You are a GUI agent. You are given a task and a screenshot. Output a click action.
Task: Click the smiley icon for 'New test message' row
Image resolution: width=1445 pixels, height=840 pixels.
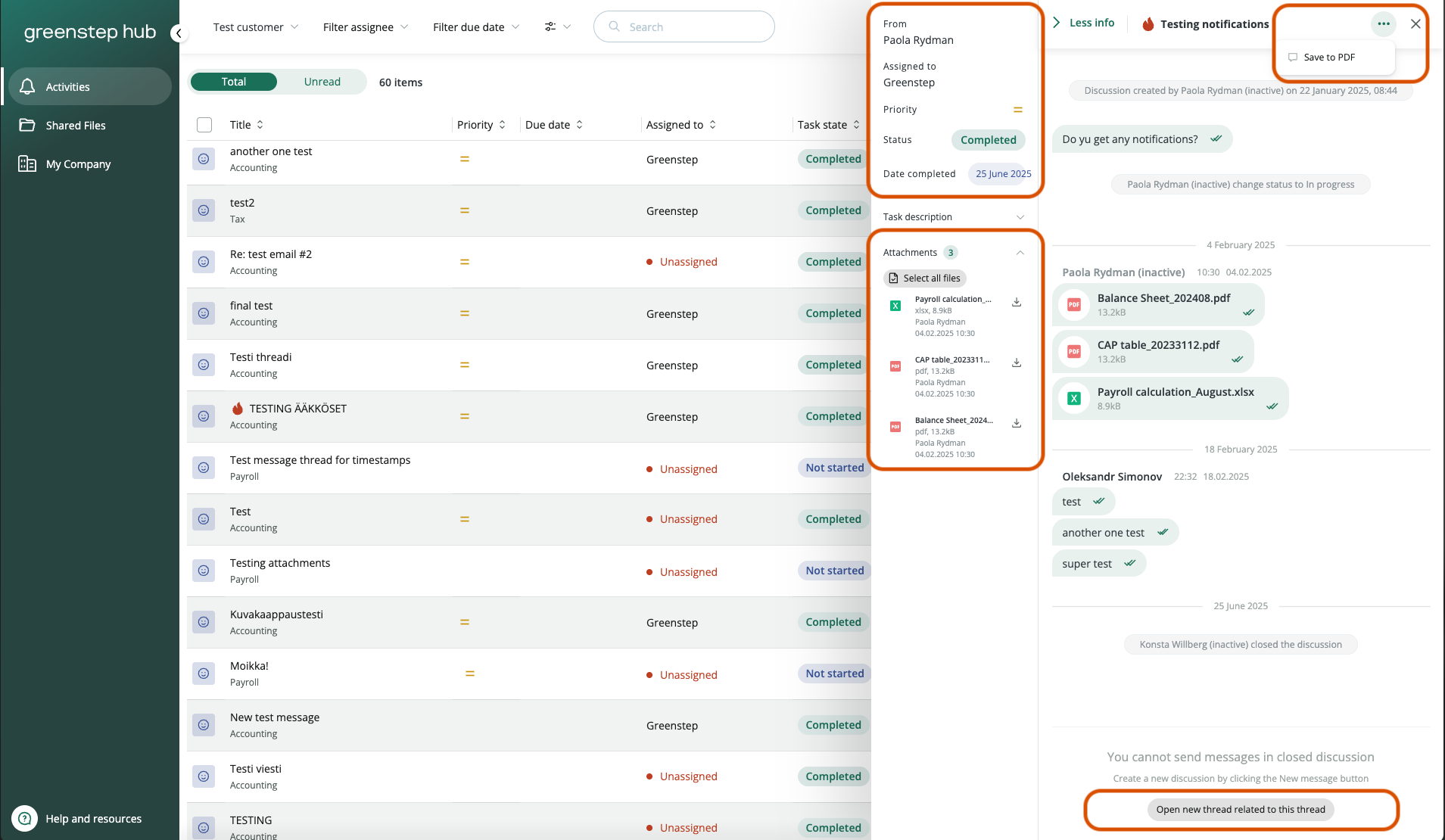point(204,725)
